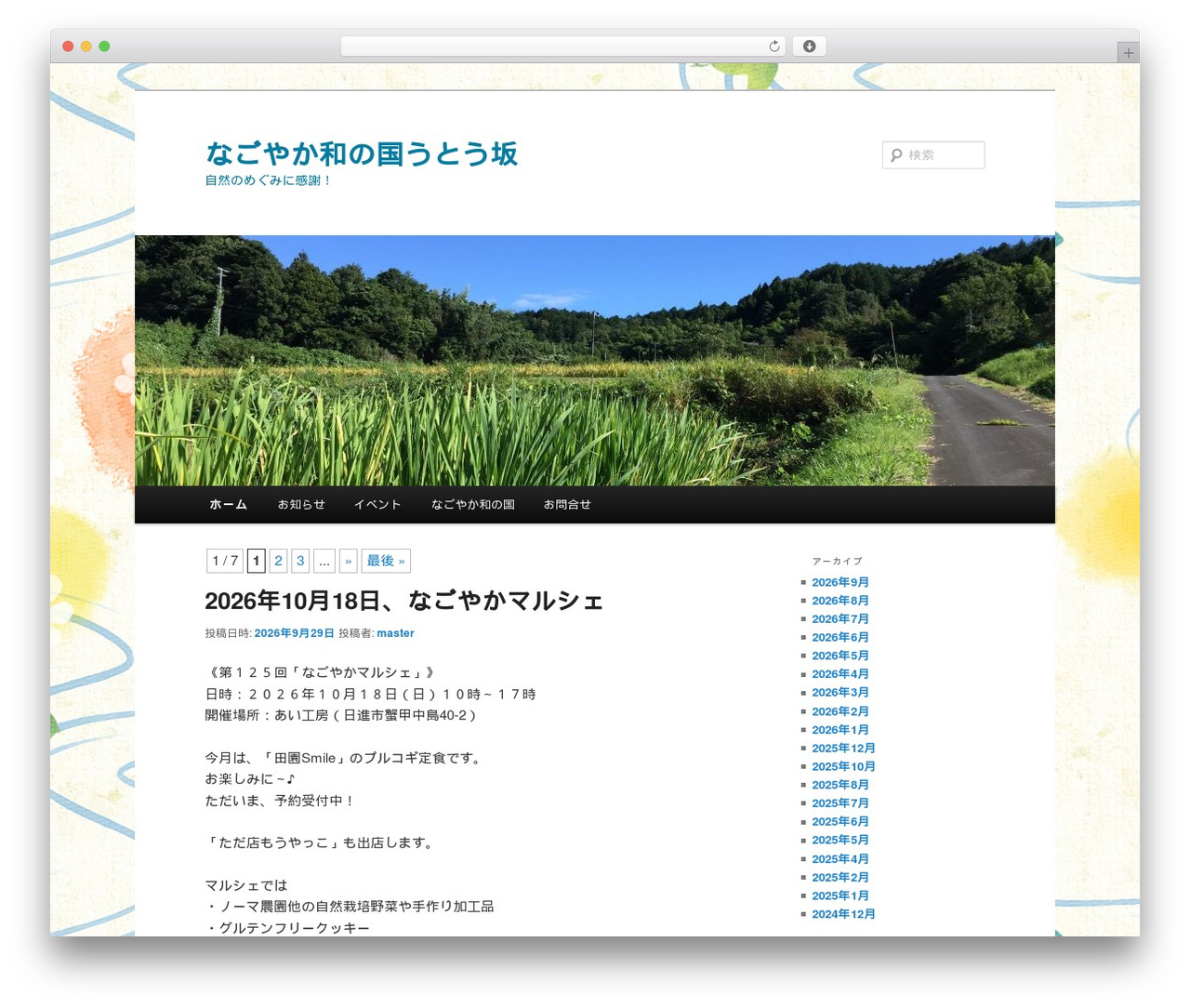
Task: Open the 2026年2月 archive
Action: 840,711
